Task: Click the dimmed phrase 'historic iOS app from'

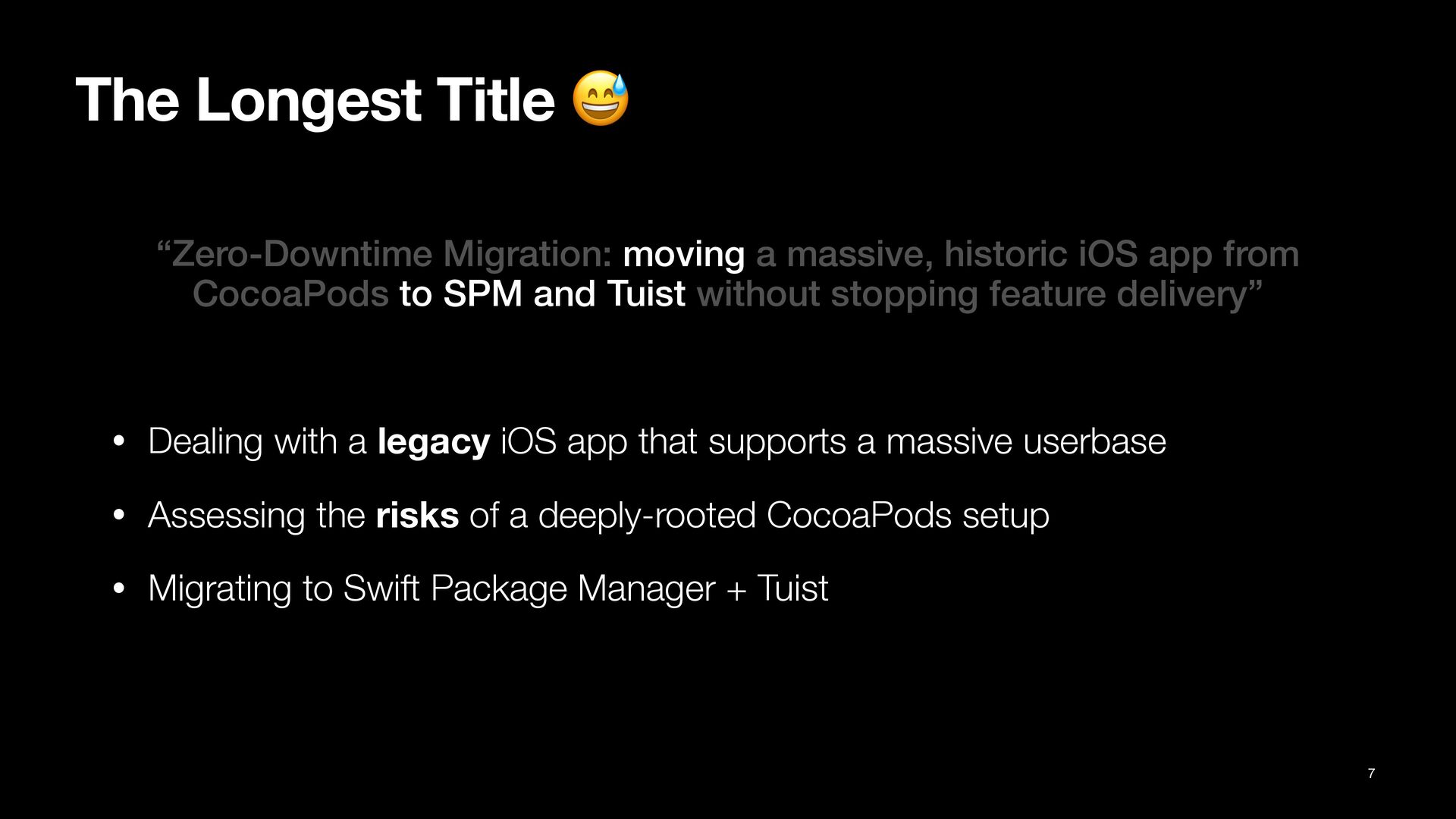Action: pyautogui.click(x=1121, y=254)
